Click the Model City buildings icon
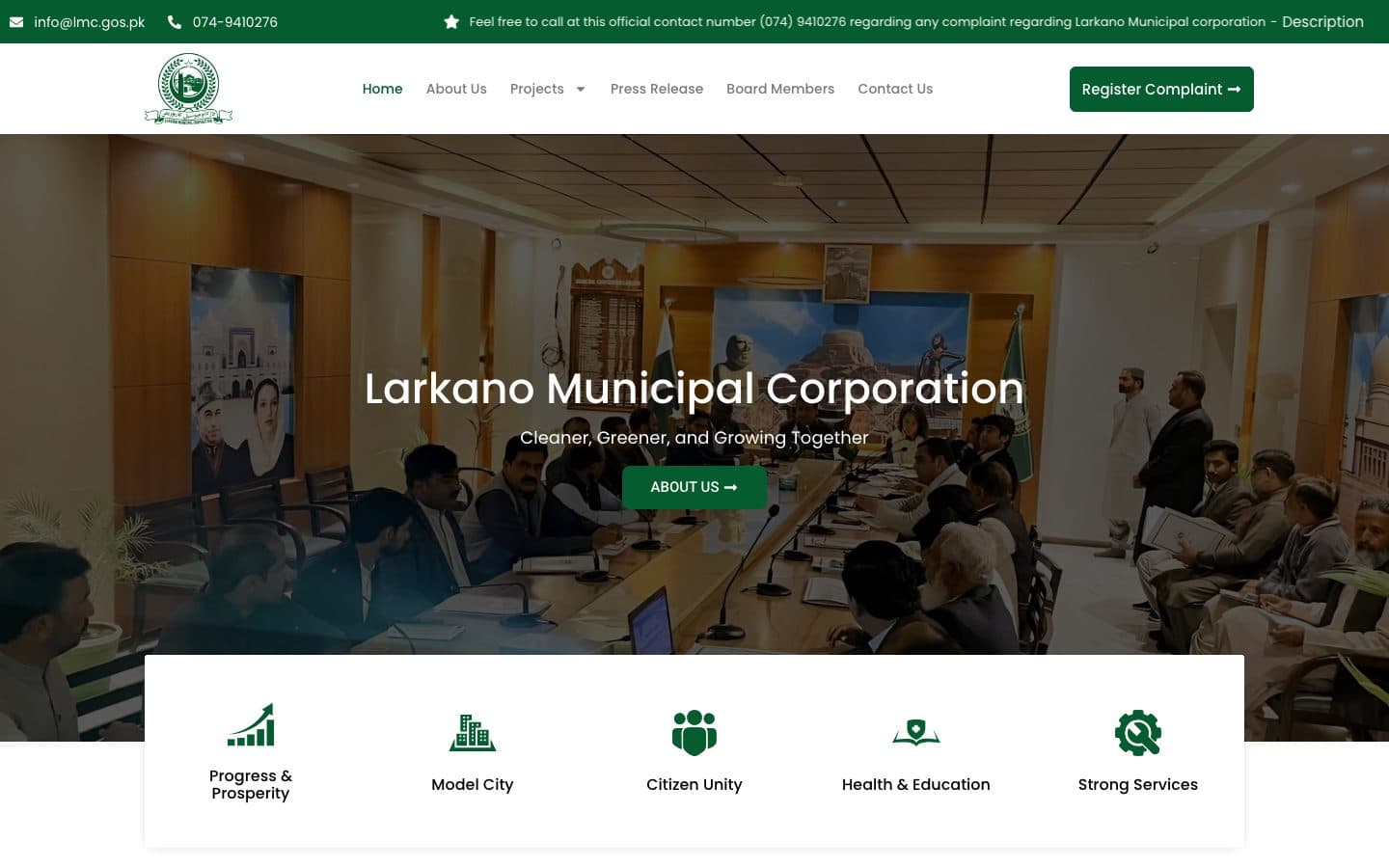This screenshot has height=868, width=1389. click(x=473, y=733)
